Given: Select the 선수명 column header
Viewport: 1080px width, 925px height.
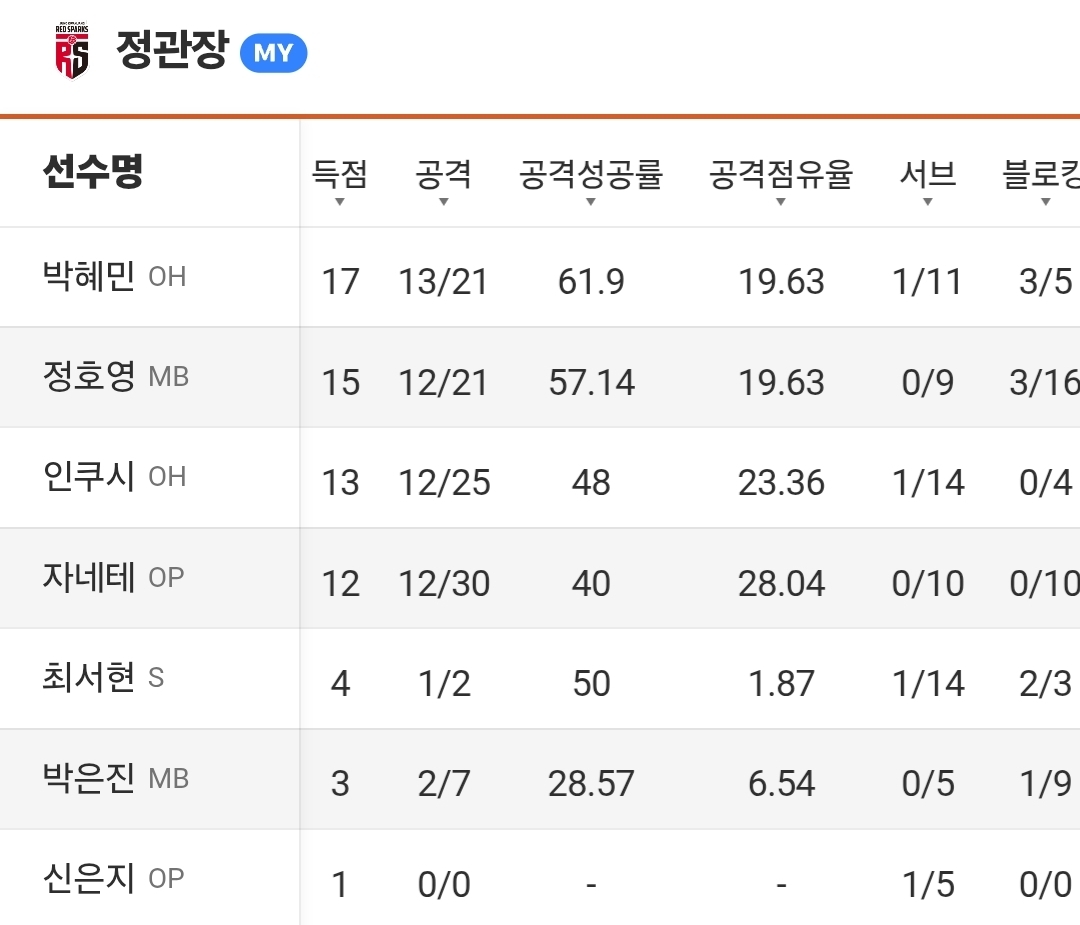Looking at the screenshot, I should point(93,172).
